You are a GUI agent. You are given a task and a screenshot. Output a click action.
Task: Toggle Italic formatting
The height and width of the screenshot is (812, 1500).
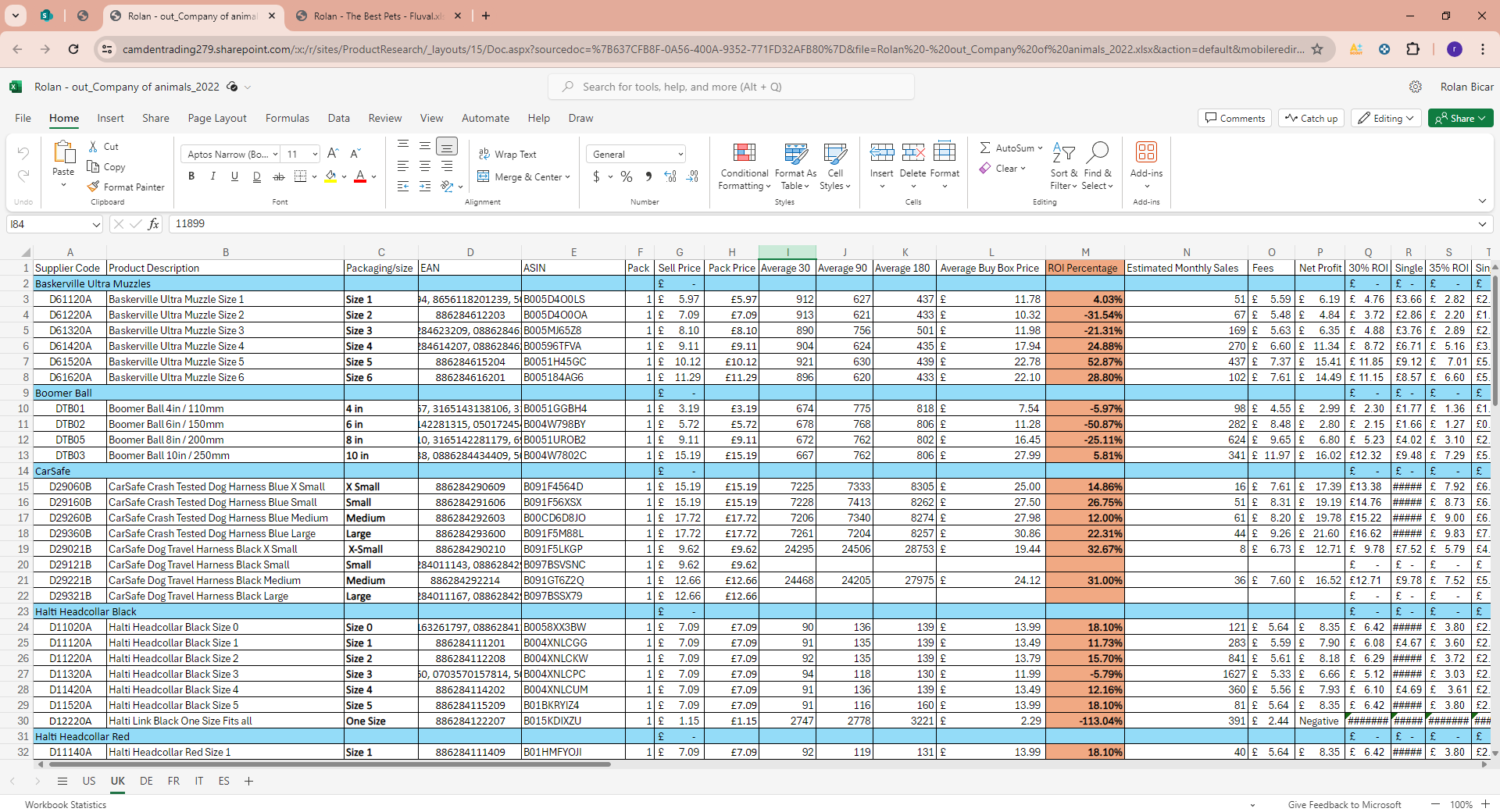click(x=212, y=176)
